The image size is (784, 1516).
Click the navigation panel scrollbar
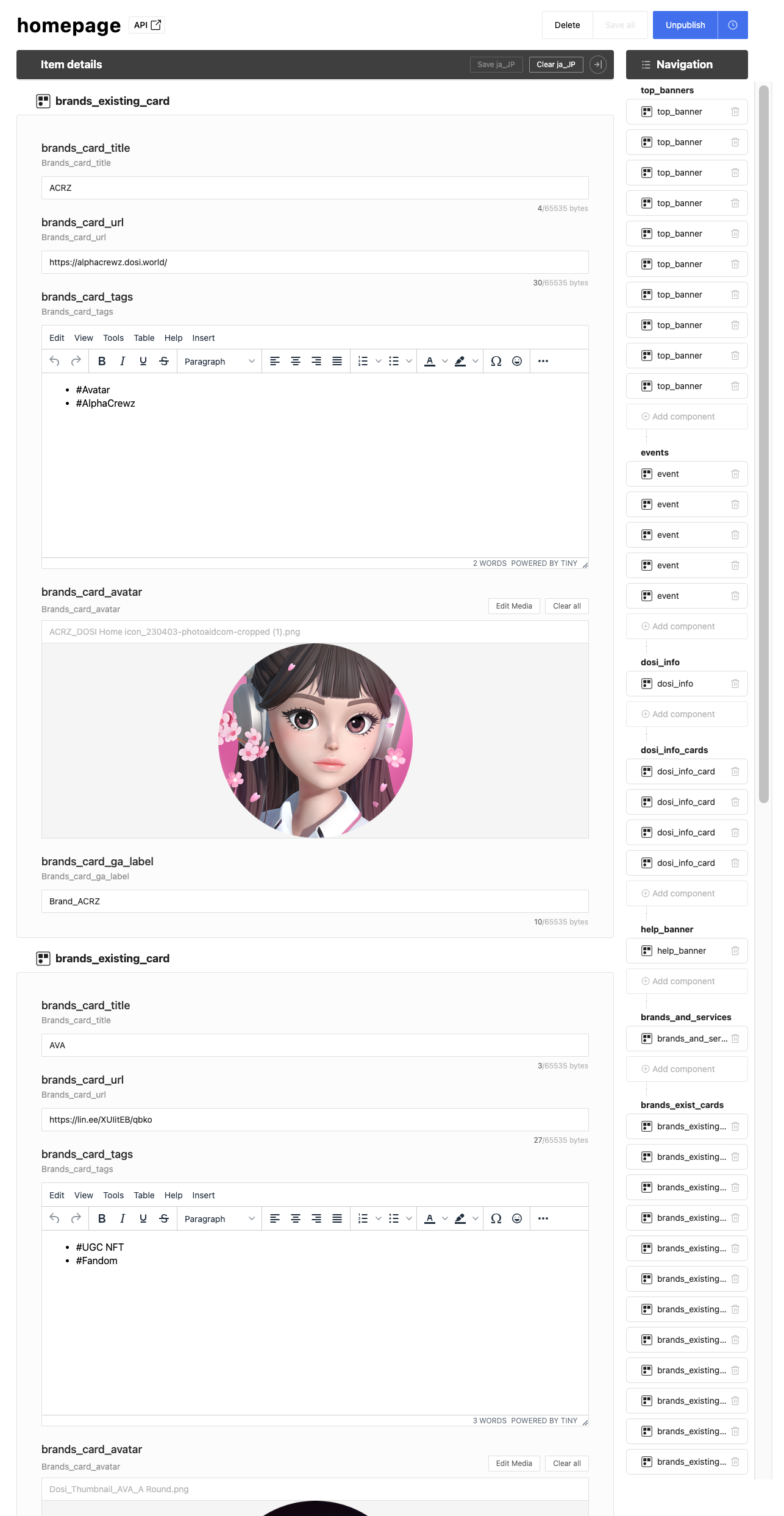764,444
